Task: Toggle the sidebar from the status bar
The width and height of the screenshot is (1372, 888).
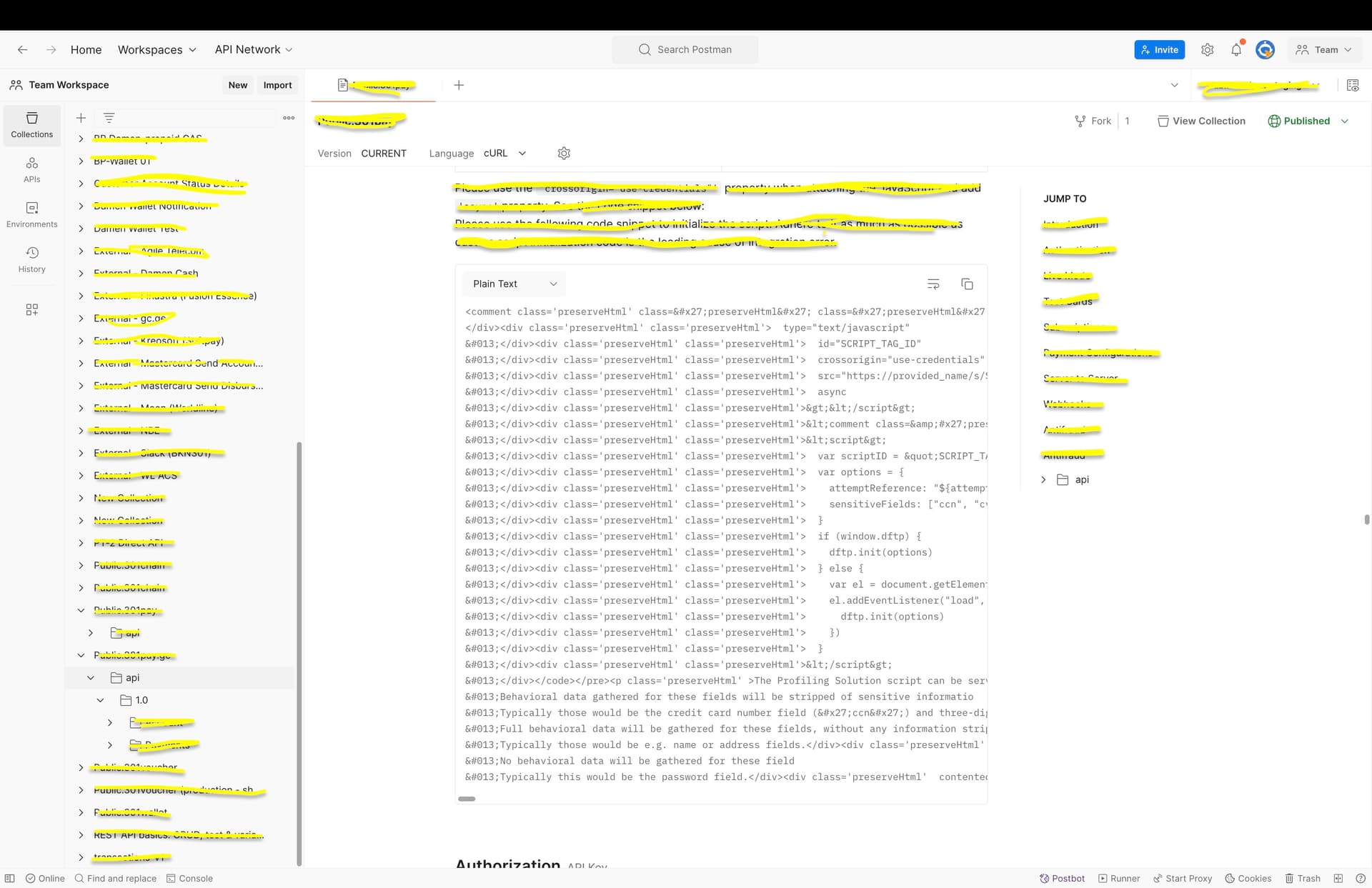Action: [9, 878]
